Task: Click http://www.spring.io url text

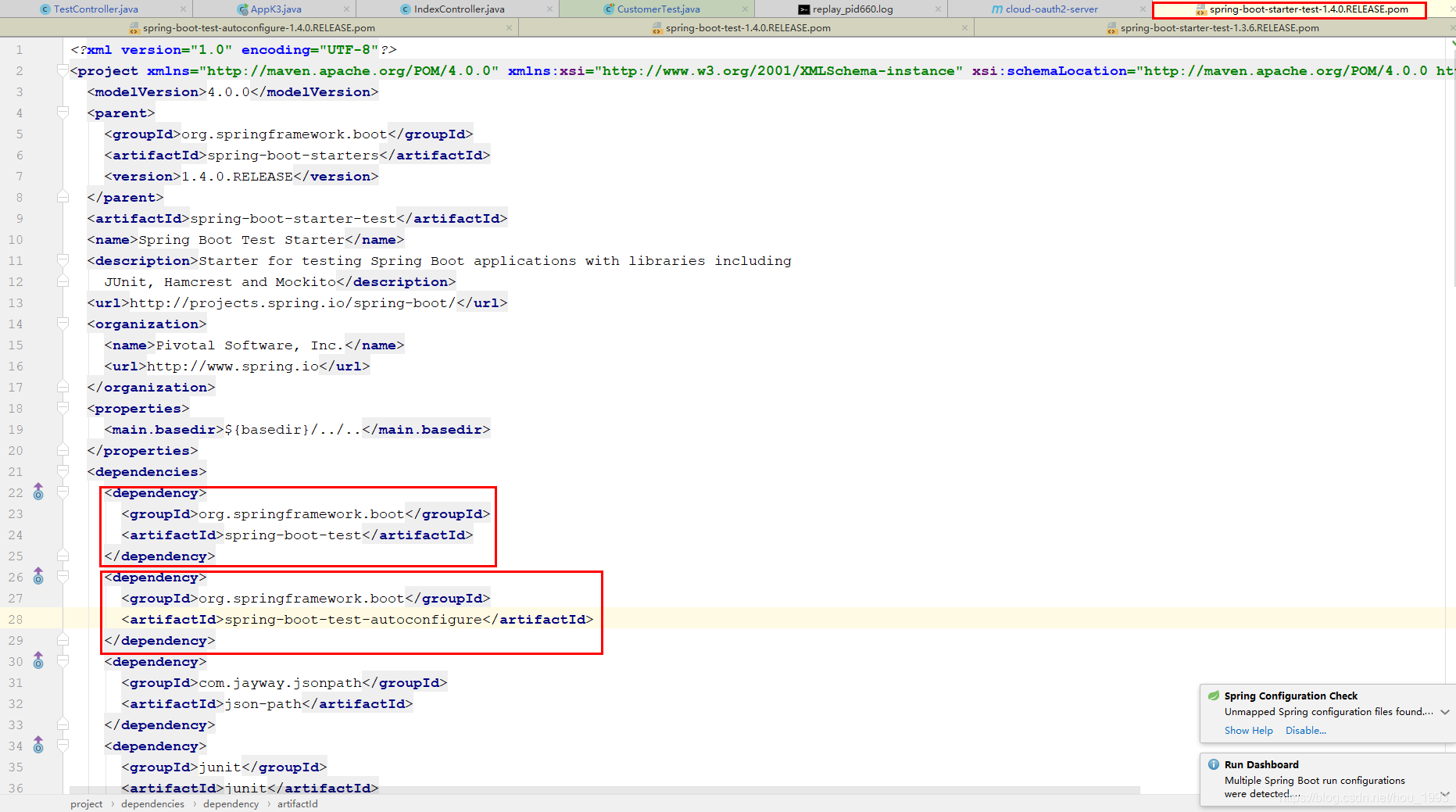Action: click(x=233, y=366)
